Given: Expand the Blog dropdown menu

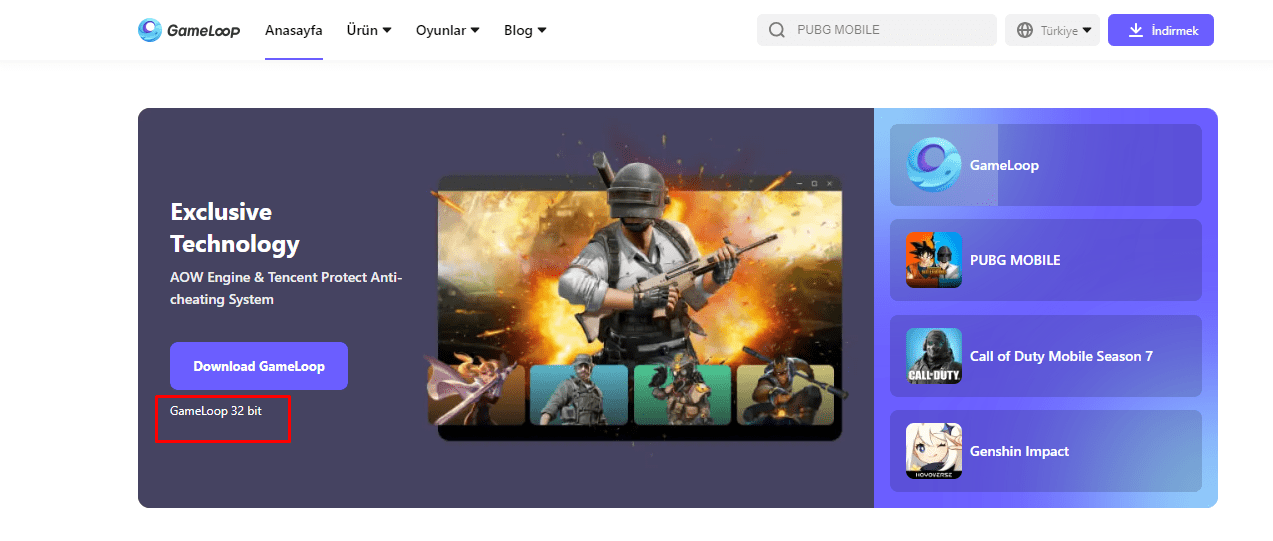Looking at the screenshot, I should tap(525, 30).
